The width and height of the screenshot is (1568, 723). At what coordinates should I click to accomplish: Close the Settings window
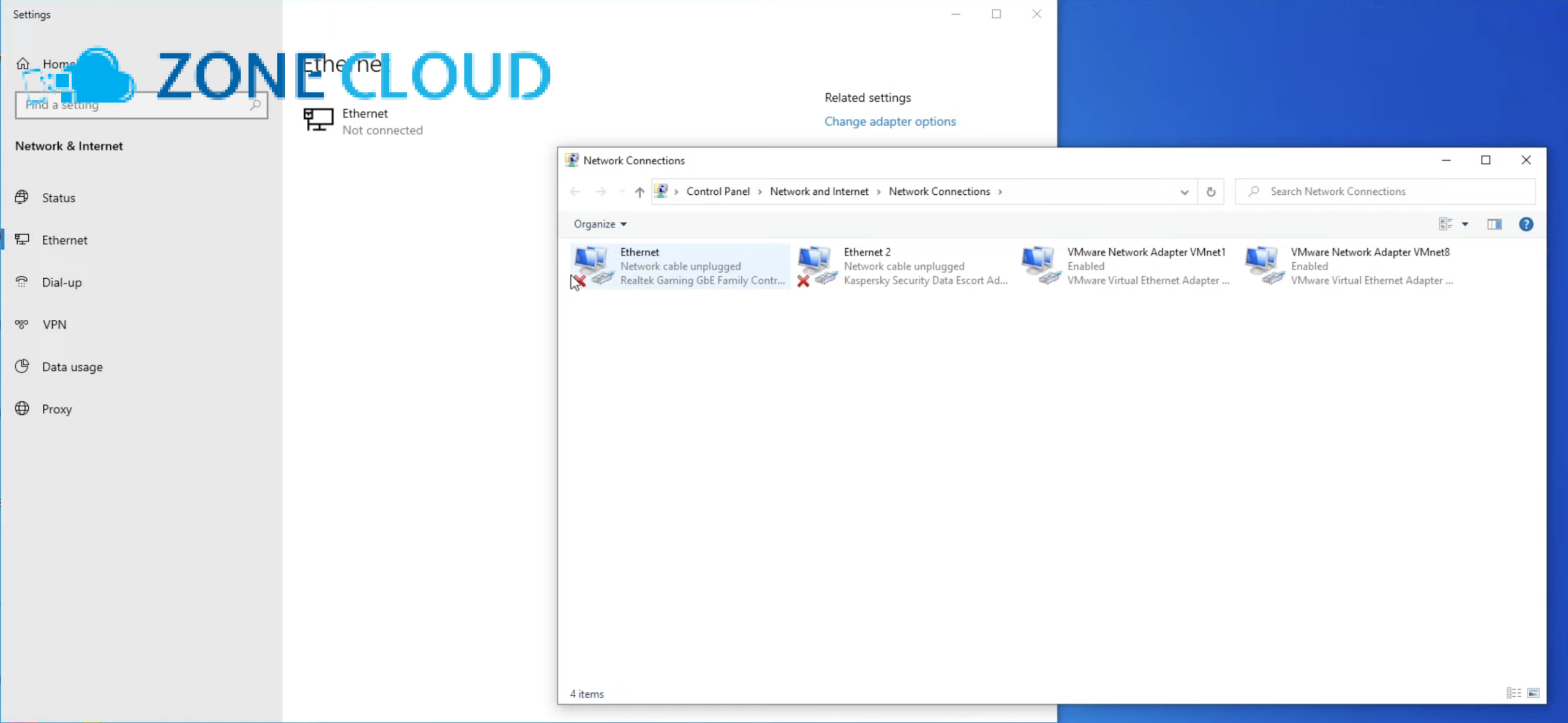tap(1036, 14)
